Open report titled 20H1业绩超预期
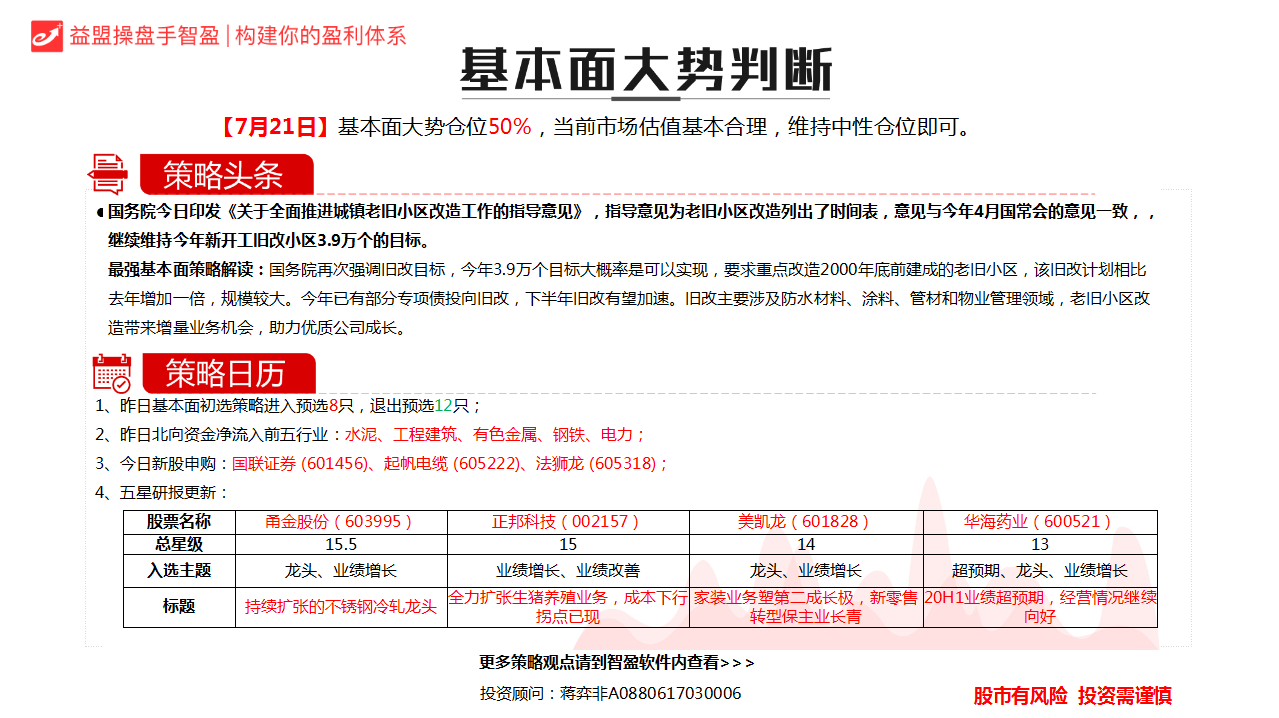Screen dimensions: 1279x718 [1040, 606]
